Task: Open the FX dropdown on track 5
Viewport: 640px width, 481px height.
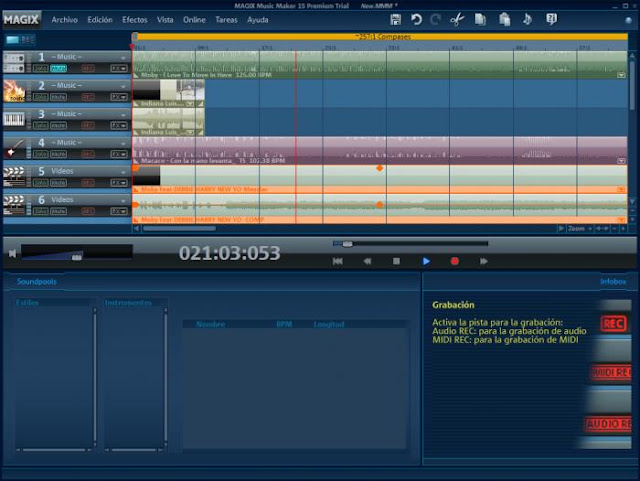Action: [x=119, y=183]
